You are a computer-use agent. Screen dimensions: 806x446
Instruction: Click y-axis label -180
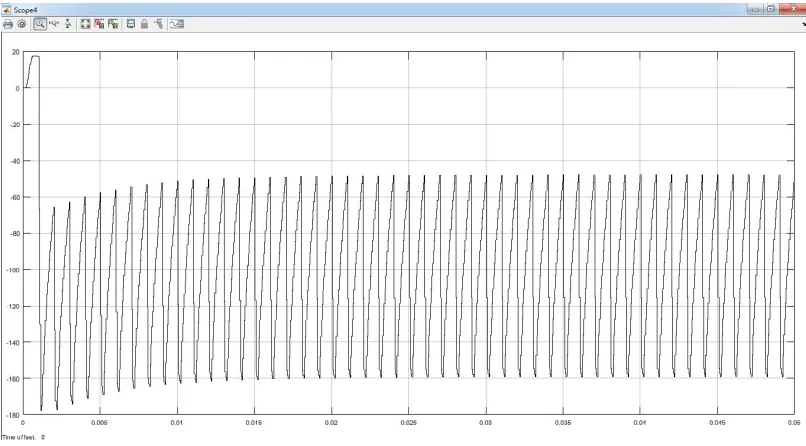tap(13, 415)
